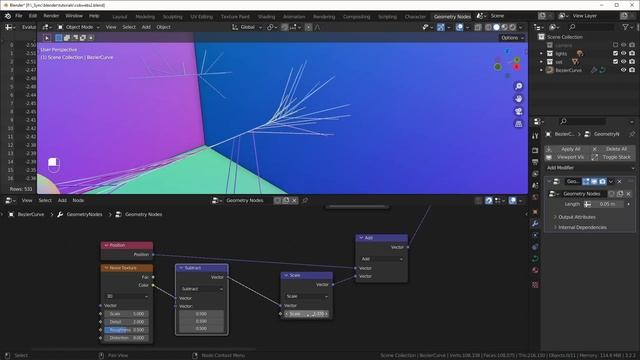Screen dimensions: 640x360
Task: Switch perspective/orthographic grid gizmo
Action: 518,124
